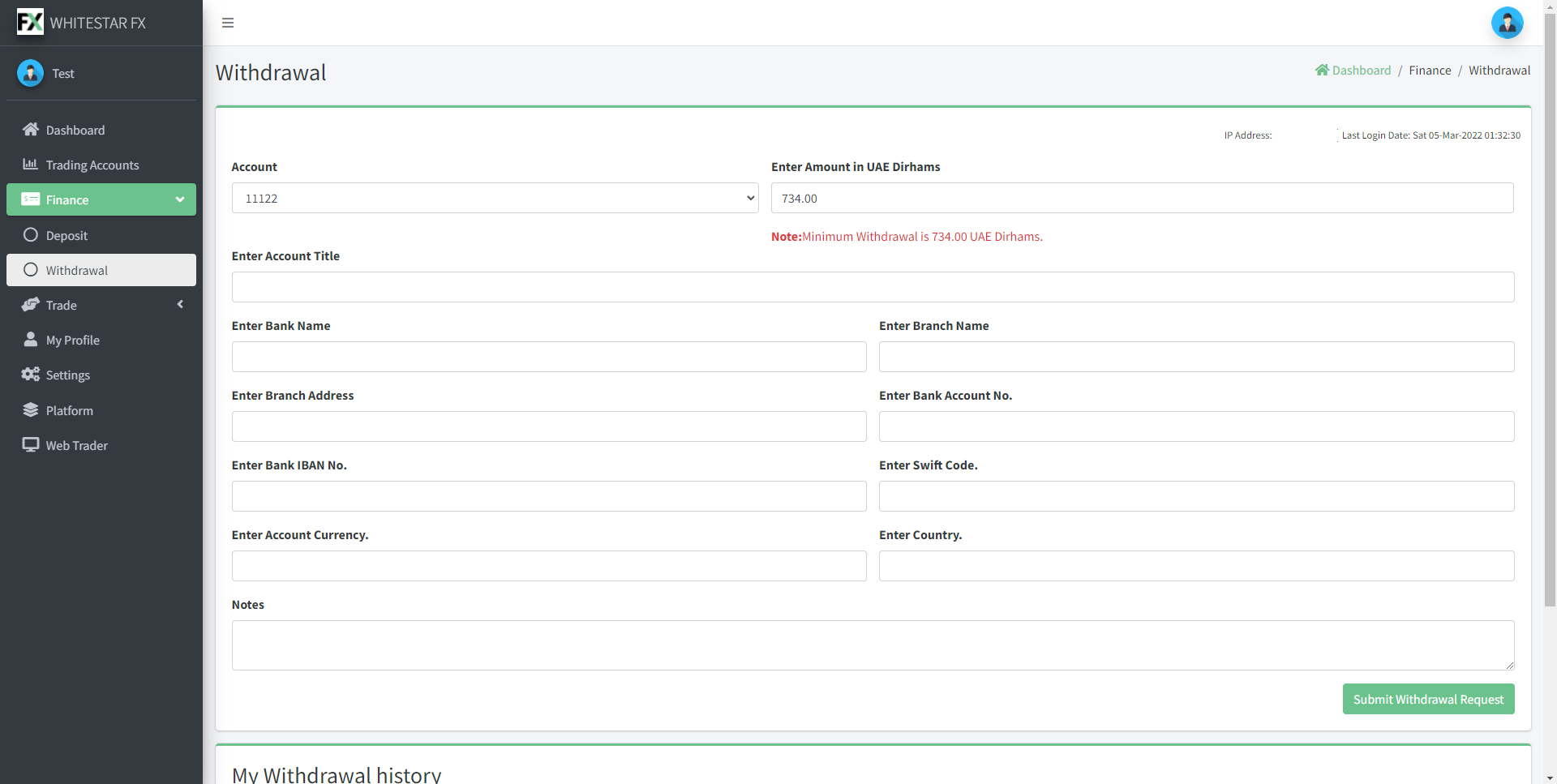Focus the Bank Name field
Screen dimensions: 1557x784
549,357
